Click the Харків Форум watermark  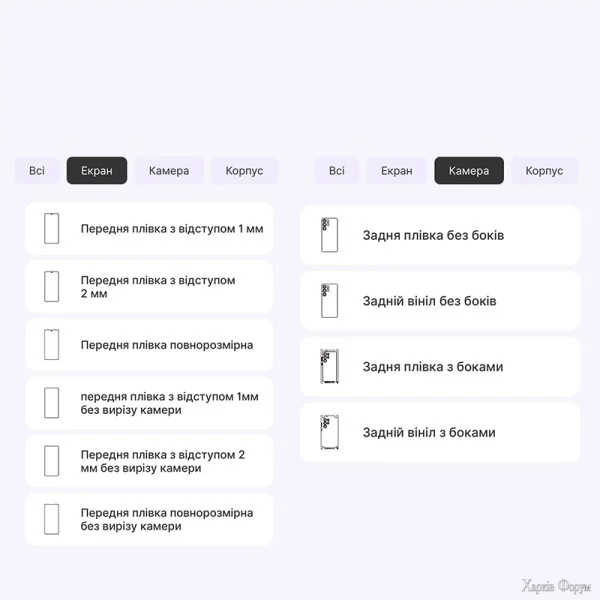click(x=557, y=585)
